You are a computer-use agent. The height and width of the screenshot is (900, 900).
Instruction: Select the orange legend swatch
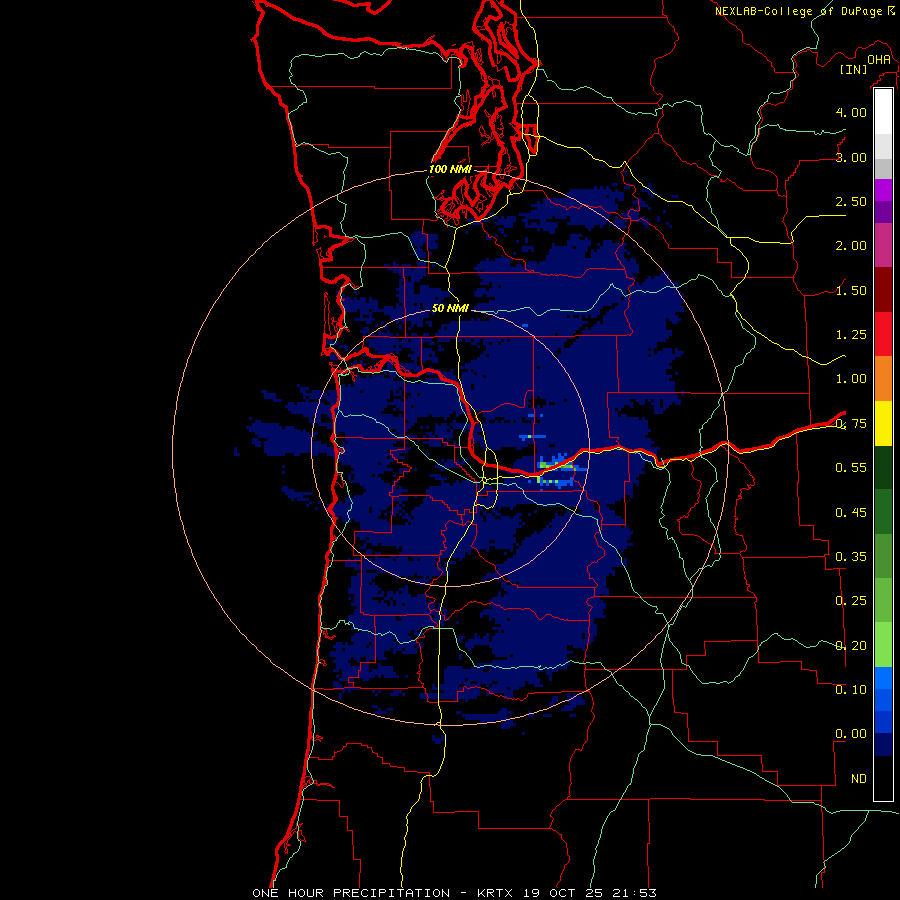[883, 379]
